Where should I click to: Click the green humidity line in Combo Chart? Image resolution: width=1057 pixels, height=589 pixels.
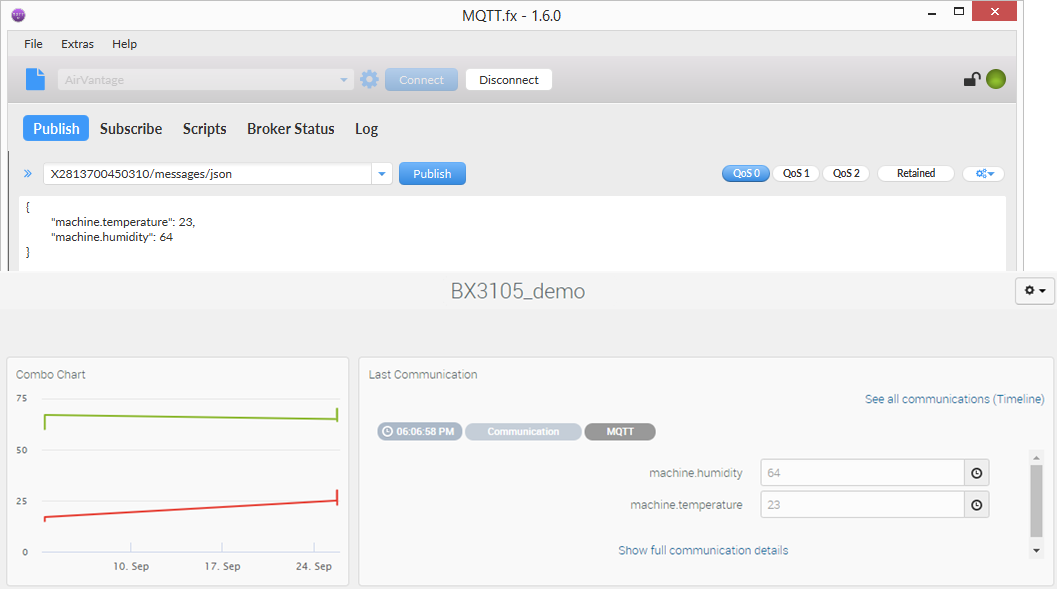pos(191,416)
